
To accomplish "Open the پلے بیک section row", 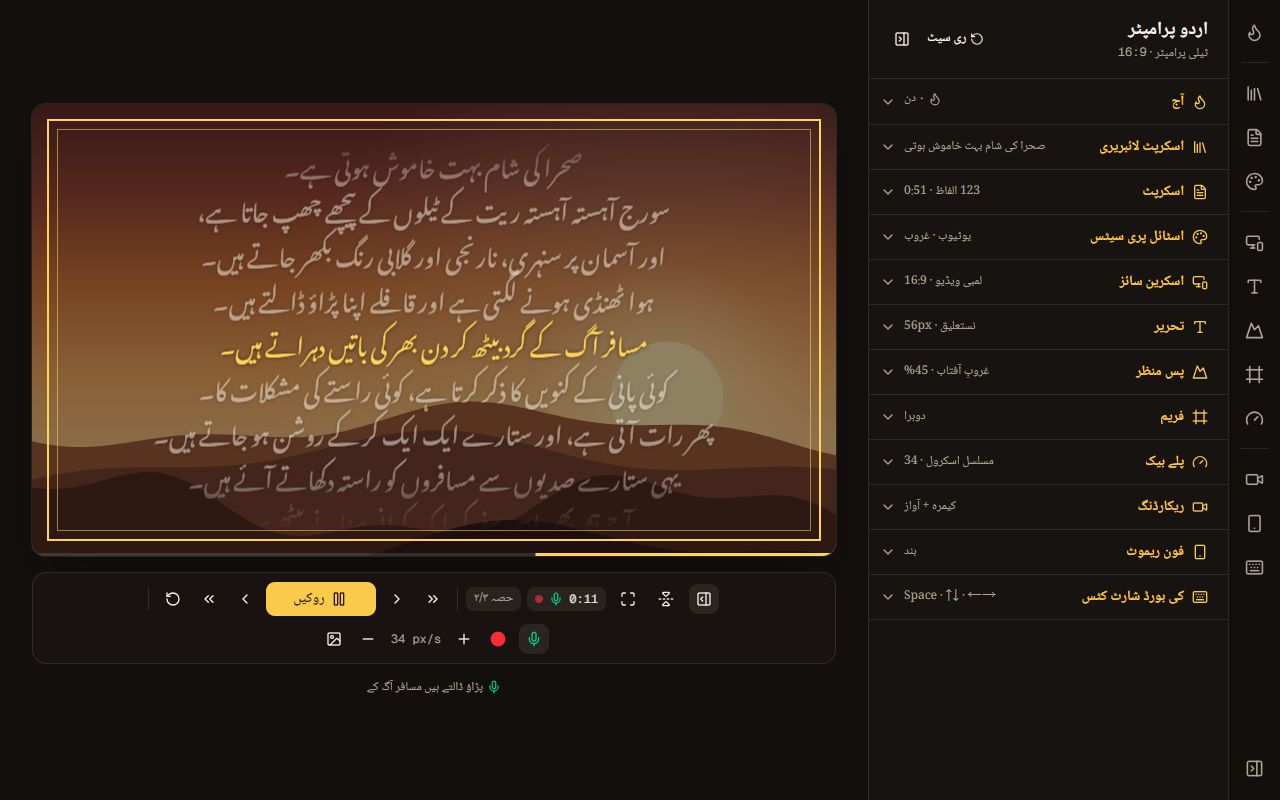I will [1048, 462].
